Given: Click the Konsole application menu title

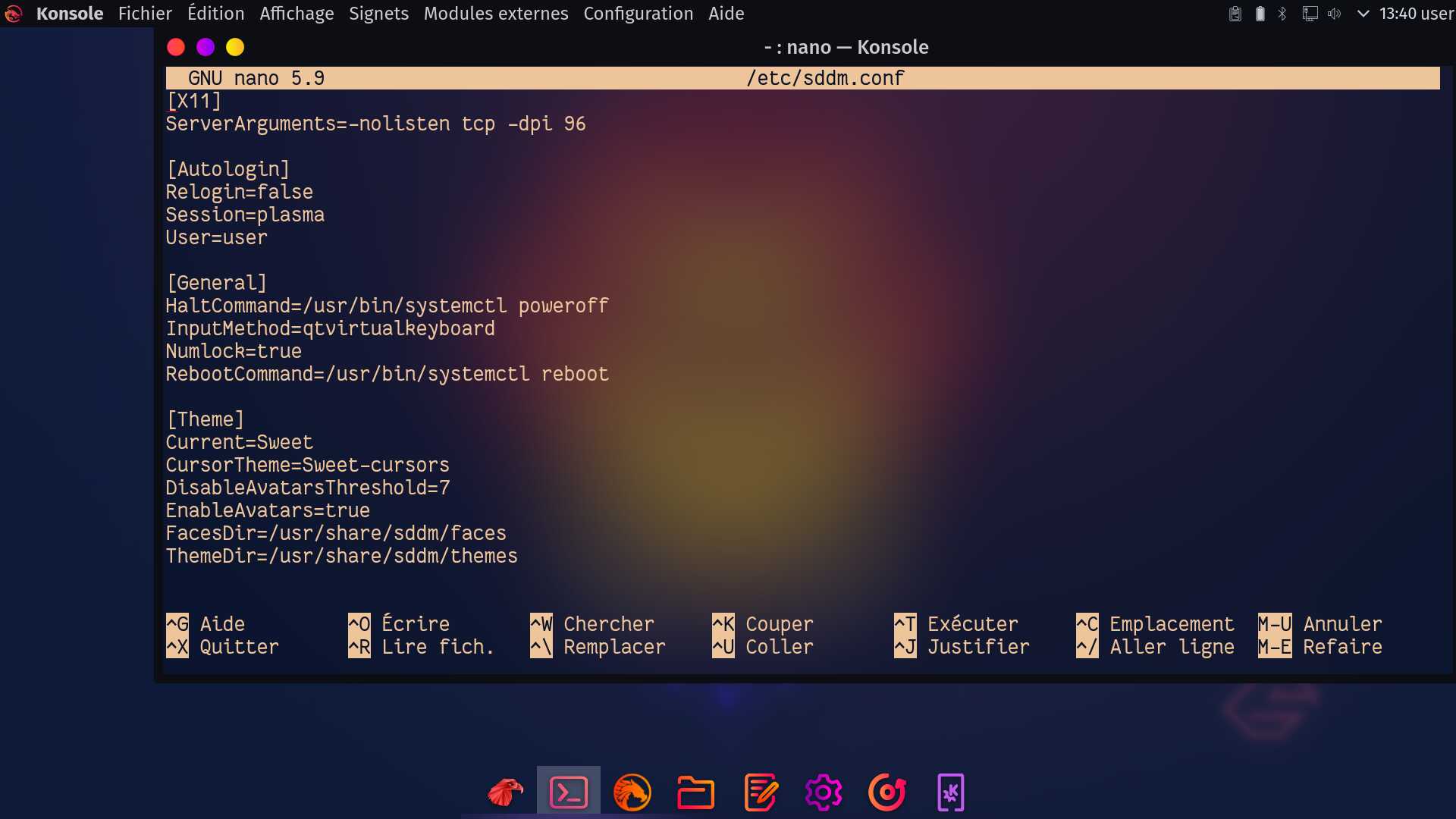Looking at the screenshot, I should pyautogui.click(x=70, y=14).
